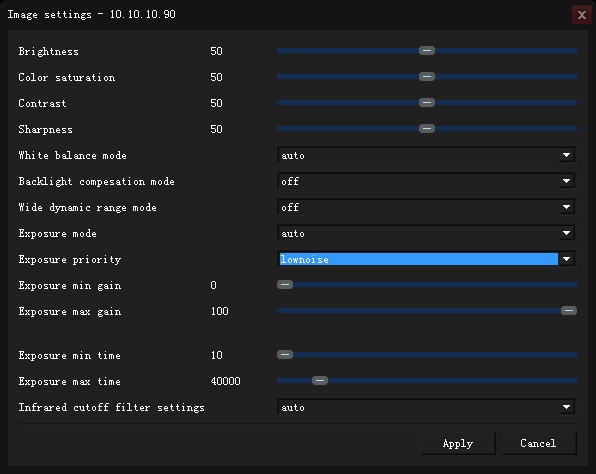
Task: Click the Exposure max gain value 100
Action: (220, 311)
